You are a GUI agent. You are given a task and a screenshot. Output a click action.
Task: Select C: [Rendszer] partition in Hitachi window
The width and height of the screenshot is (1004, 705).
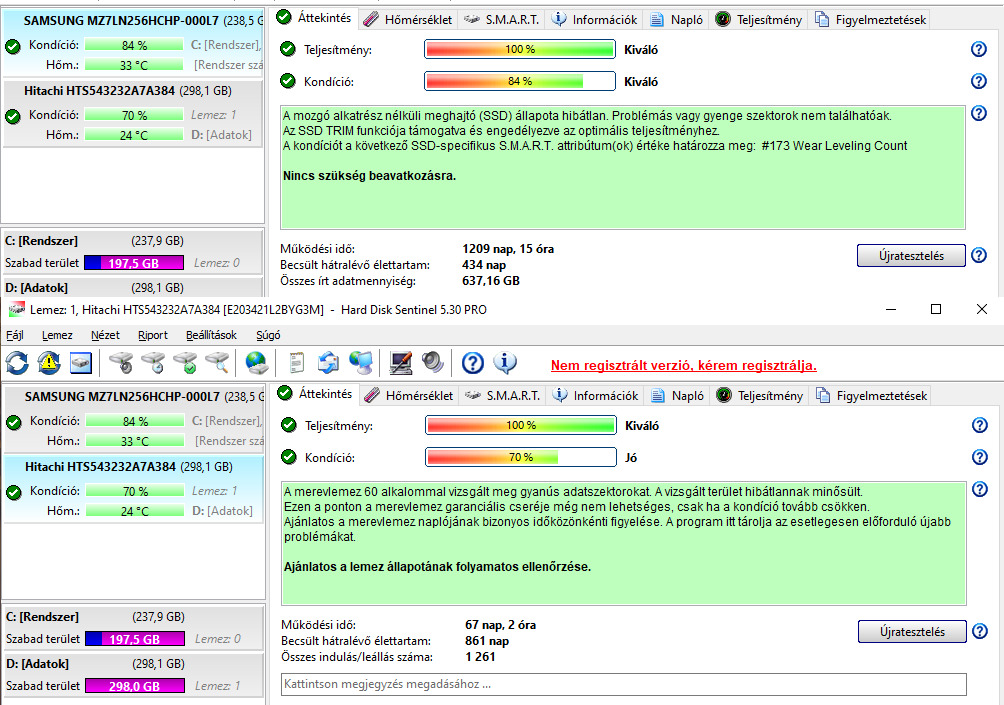point(134,628)
